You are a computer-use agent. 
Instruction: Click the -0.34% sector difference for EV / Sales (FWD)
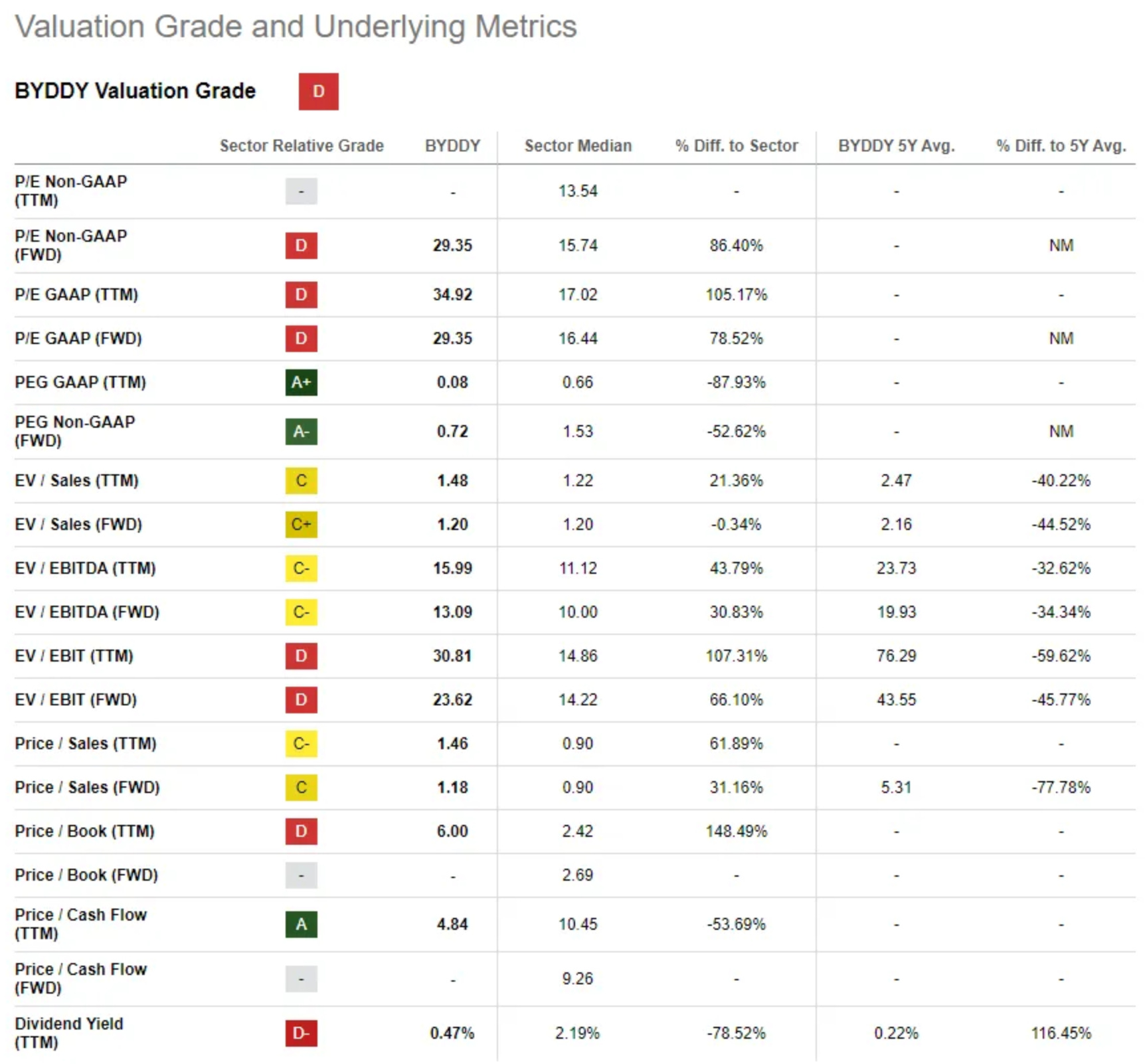point(736,525)
